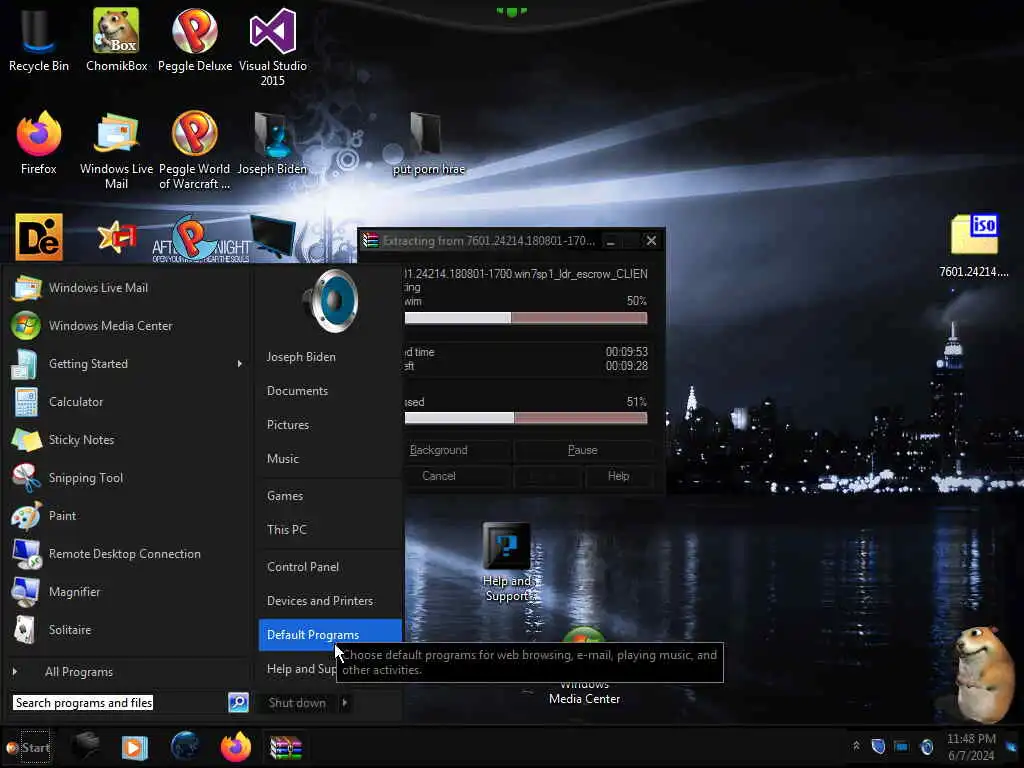Open the Shut down options arrow

(x=344, y=703)
